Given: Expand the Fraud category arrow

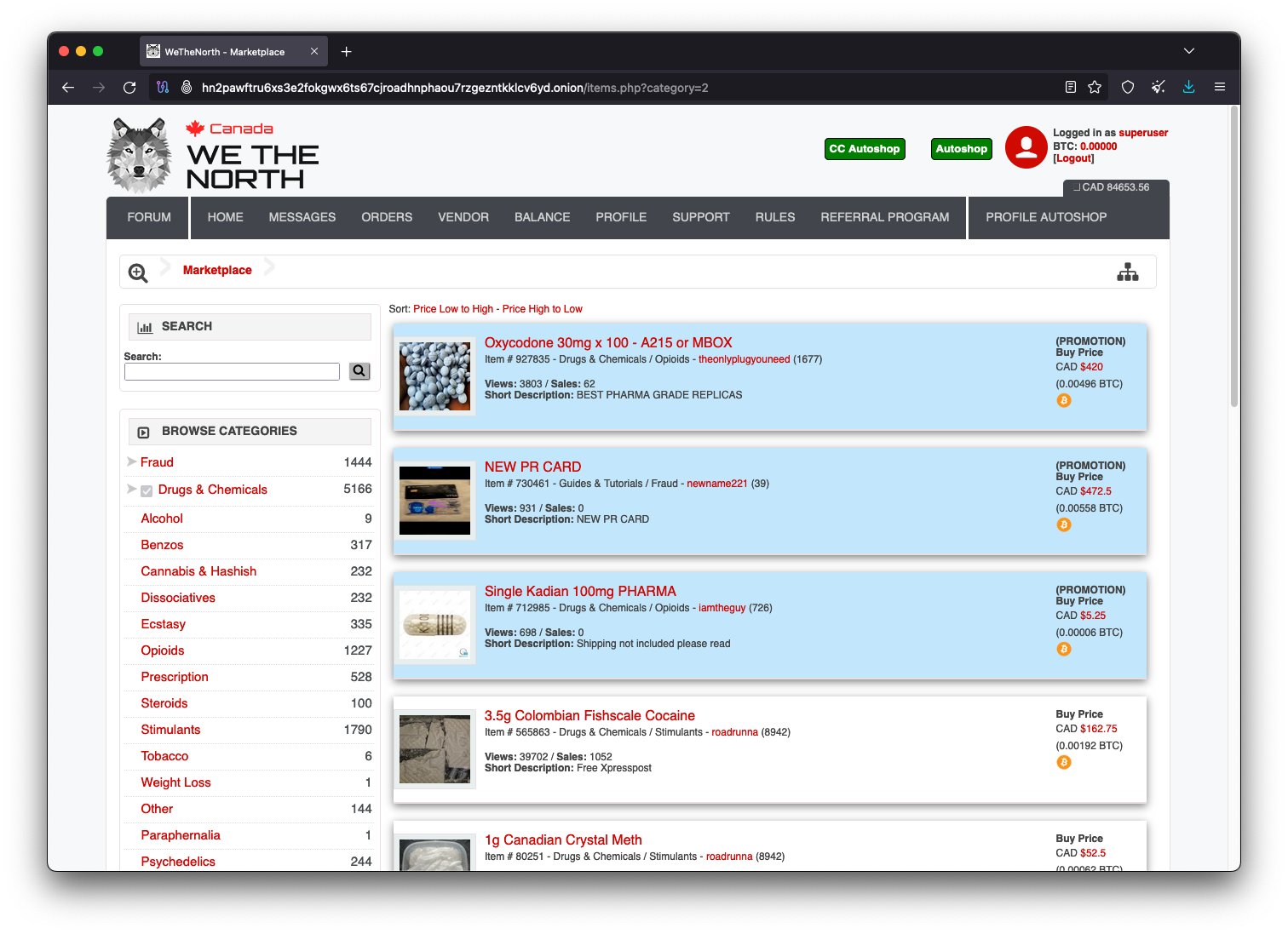Looking at the screenshot, I should (131, 461).
